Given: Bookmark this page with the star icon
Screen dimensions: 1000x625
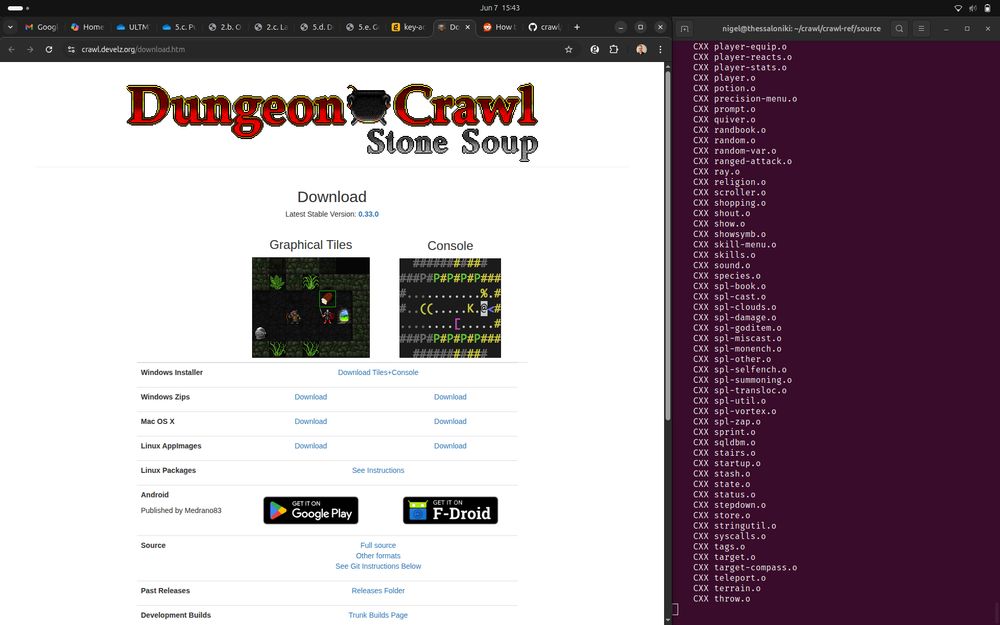Looking at the screenshot, I should (568, 49).
